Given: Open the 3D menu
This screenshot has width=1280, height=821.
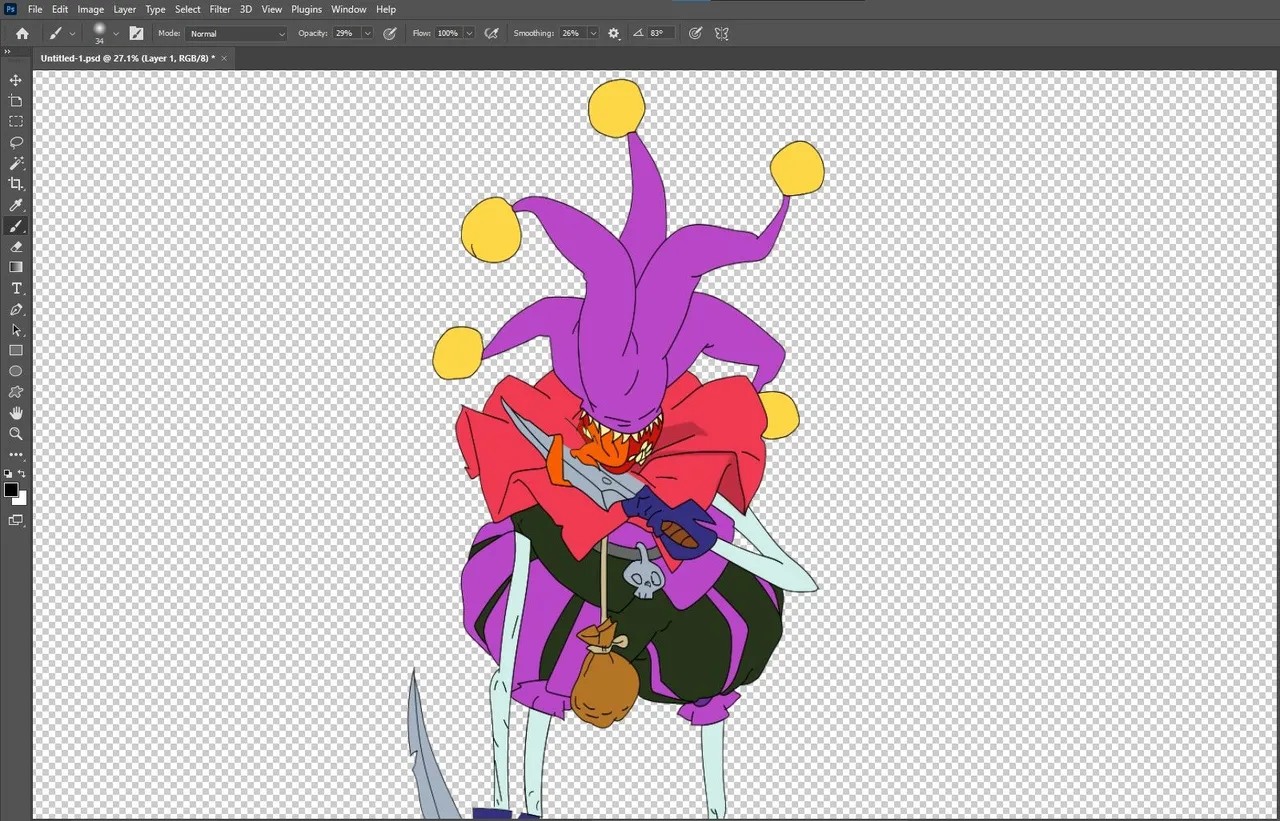Looking at the screenshot, I should point(246,9).
